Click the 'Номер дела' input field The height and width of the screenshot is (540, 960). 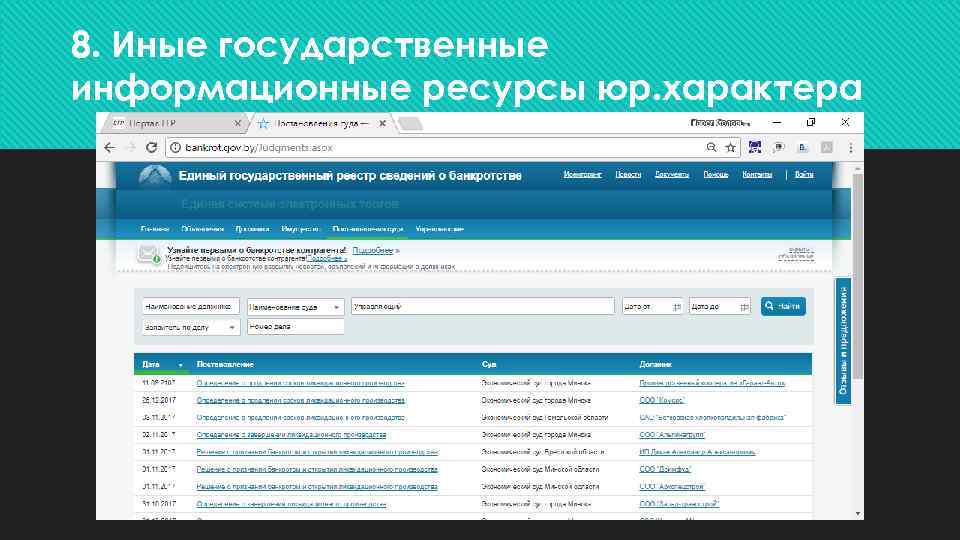coord(295,327)
